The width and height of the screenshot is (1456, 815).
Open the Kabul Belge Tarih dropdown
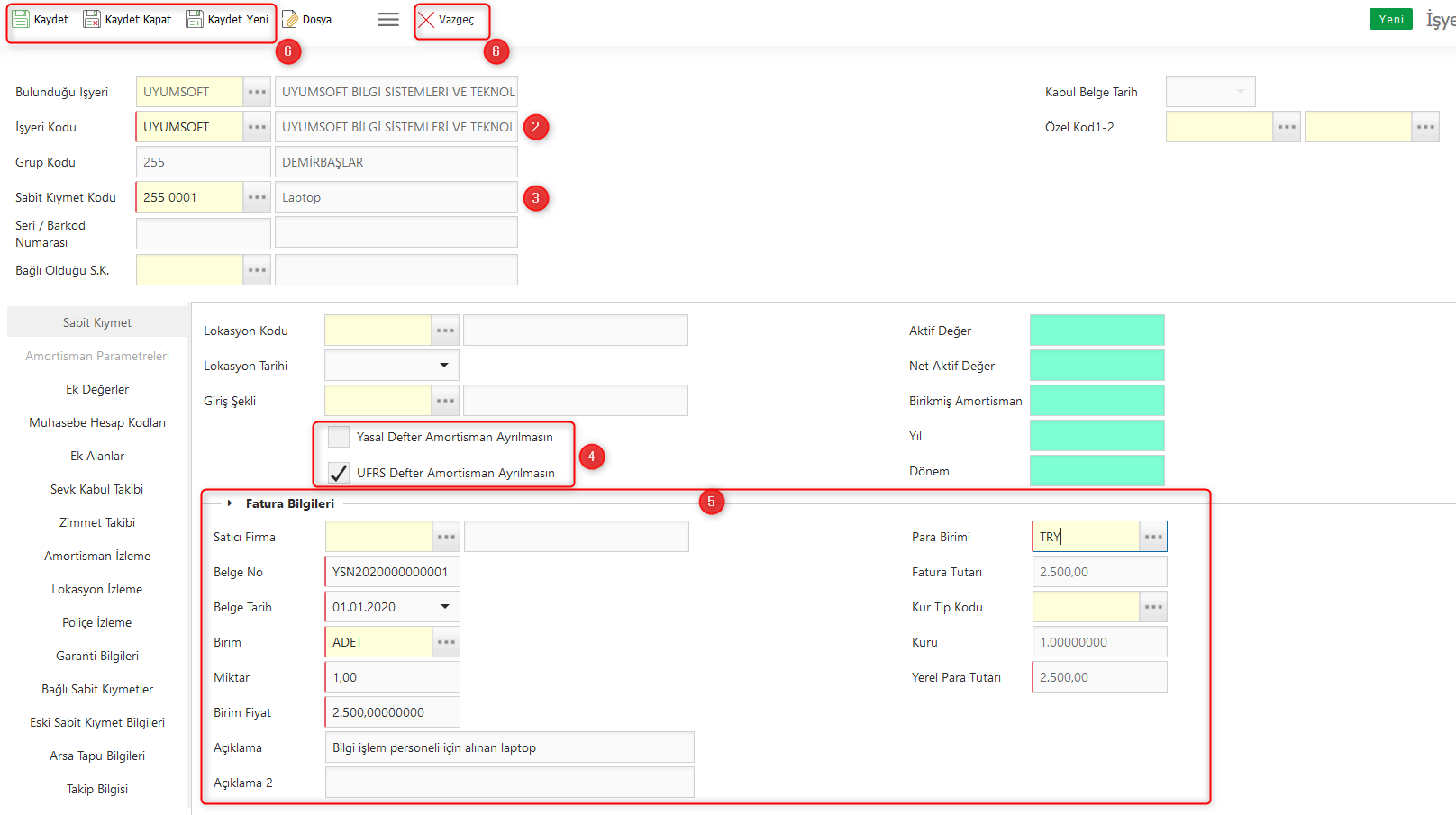pos(1241,92)
